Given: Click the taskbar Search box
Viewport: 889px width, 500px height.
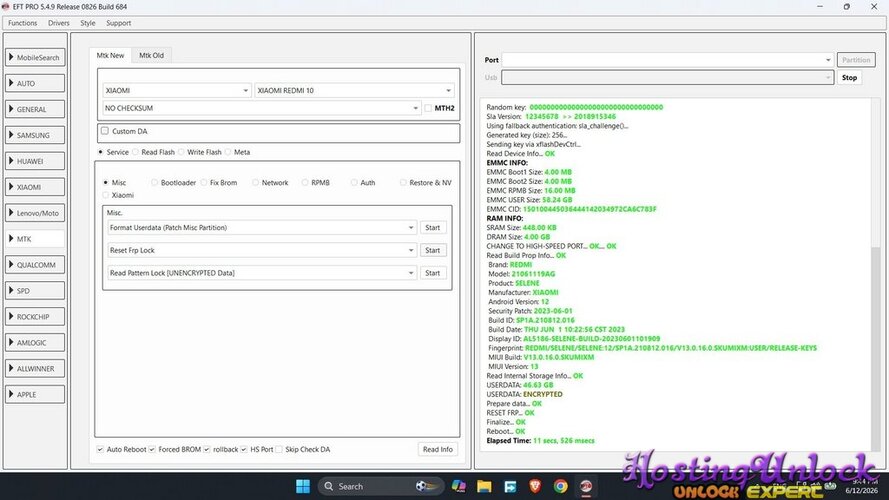Looking at the screenshot, I should click(380, 486).
